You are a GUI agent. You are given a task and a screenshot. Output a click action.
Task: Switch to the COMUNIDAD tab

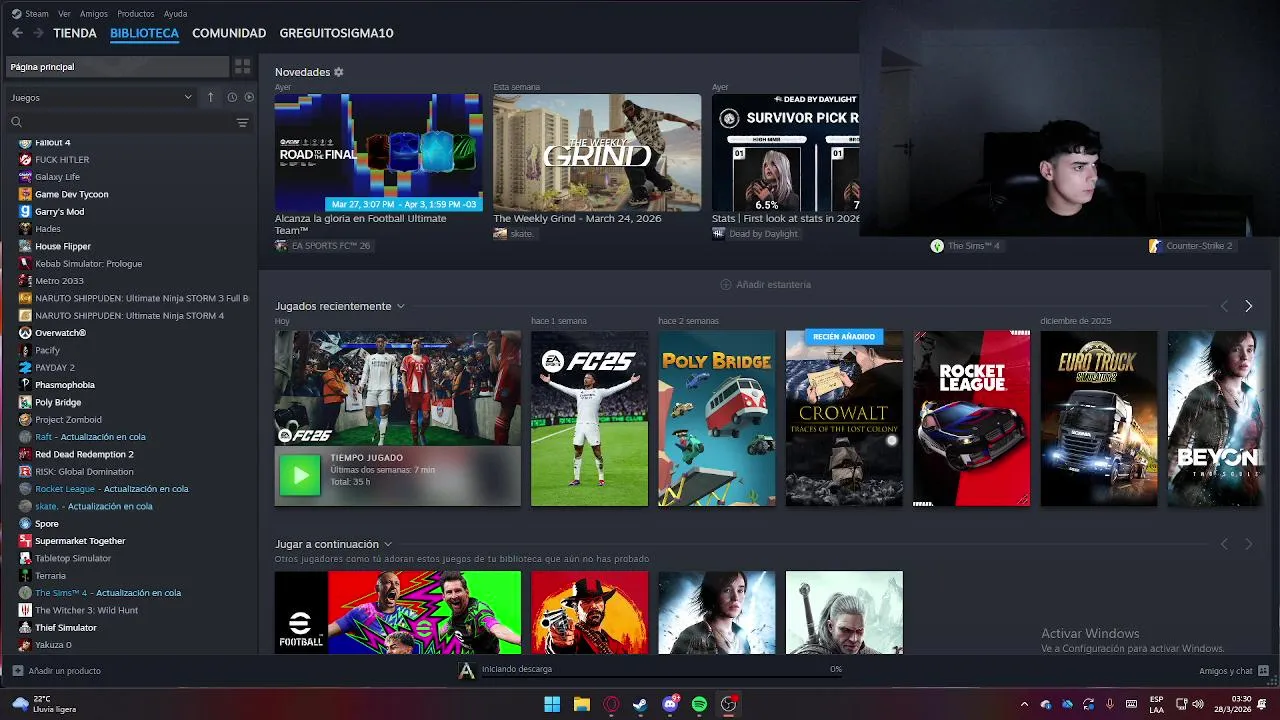[229, 33]
